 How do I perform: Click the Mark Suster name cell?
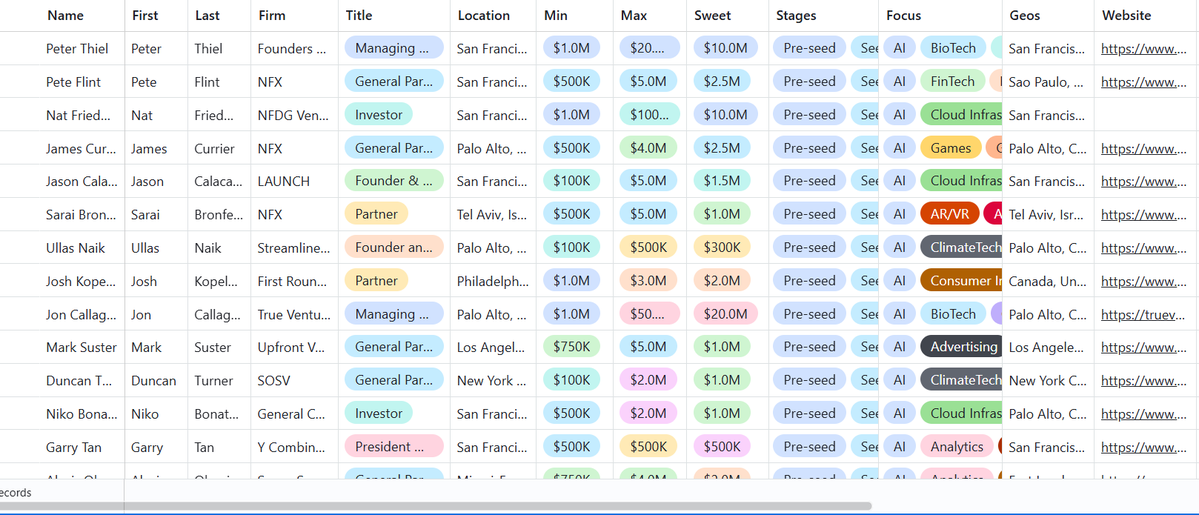(81, 347)
